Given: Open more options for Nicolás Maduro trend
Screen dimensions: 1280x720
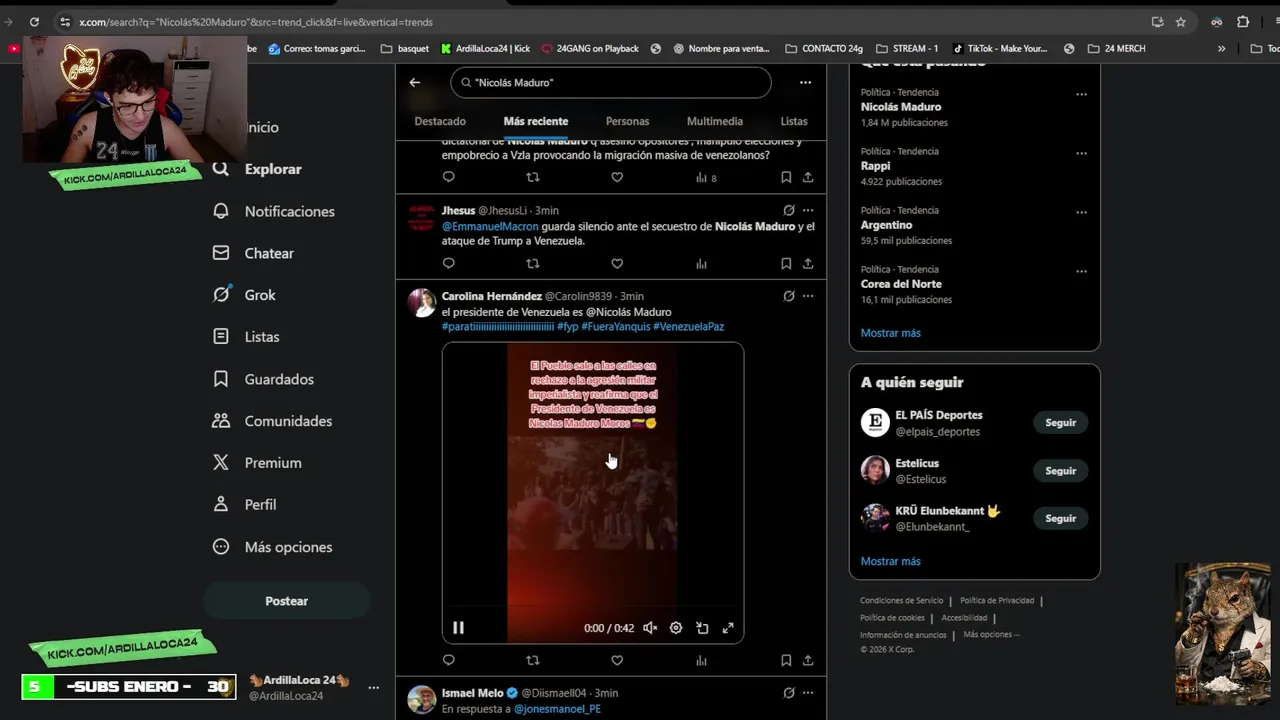Looking at the screenshot, I should [x=1081, y=94].
